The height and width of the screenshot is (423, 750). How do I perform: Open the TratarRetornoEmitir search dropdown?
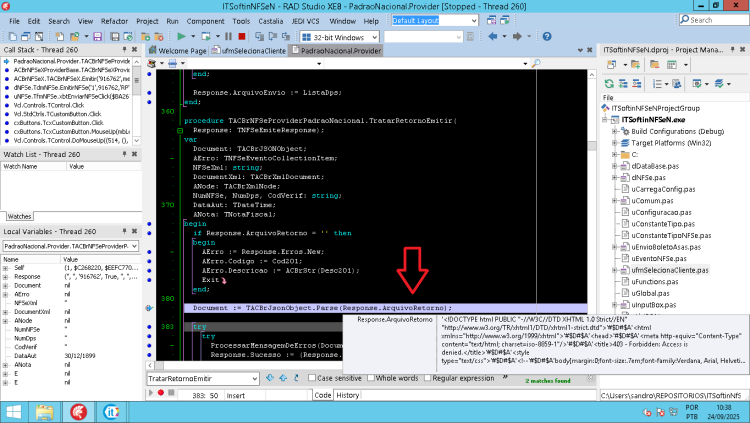[x=254, y=378]
